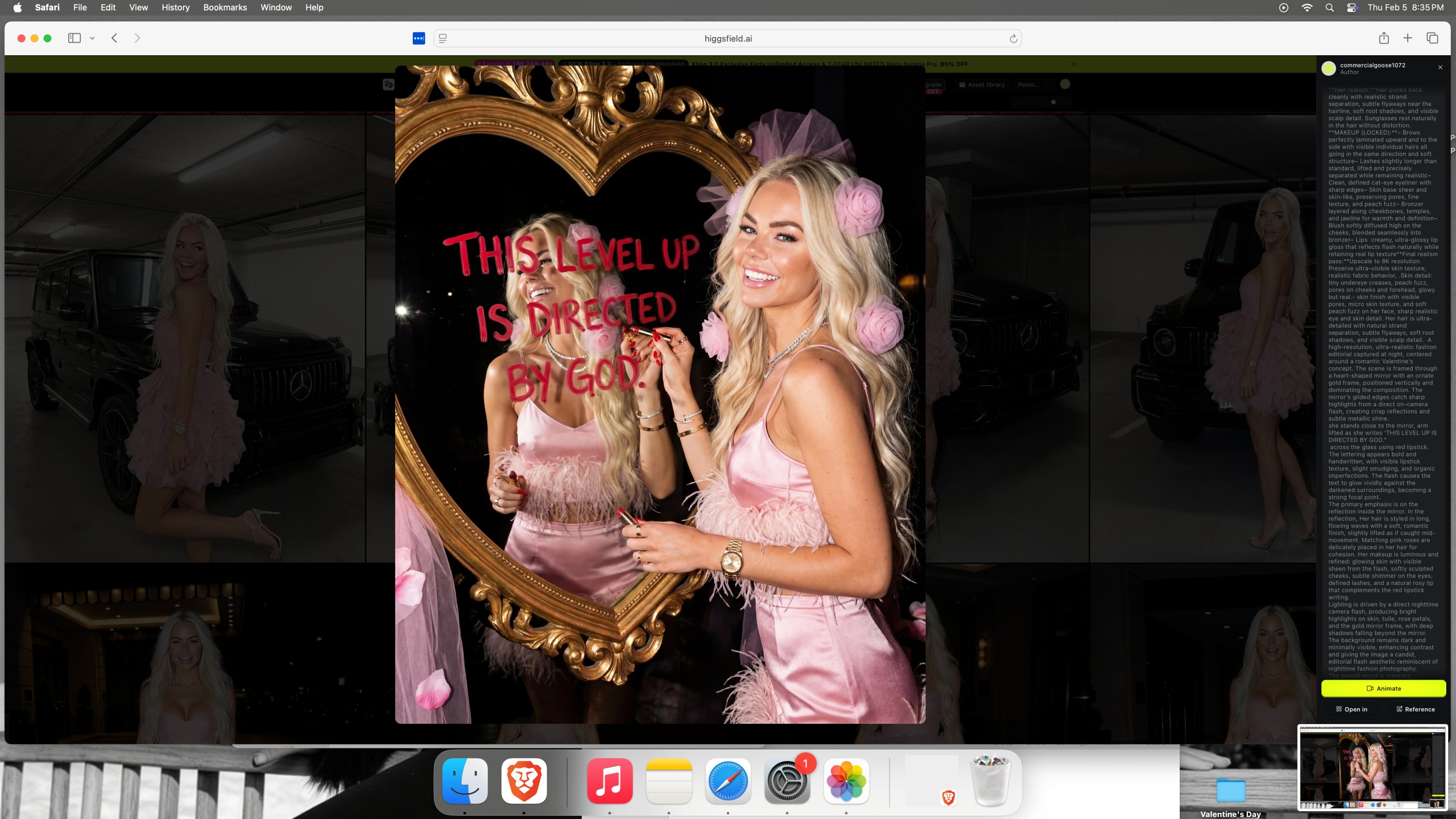
Task: Expand the sidebar tab group chevron
Action: point(92,38)
